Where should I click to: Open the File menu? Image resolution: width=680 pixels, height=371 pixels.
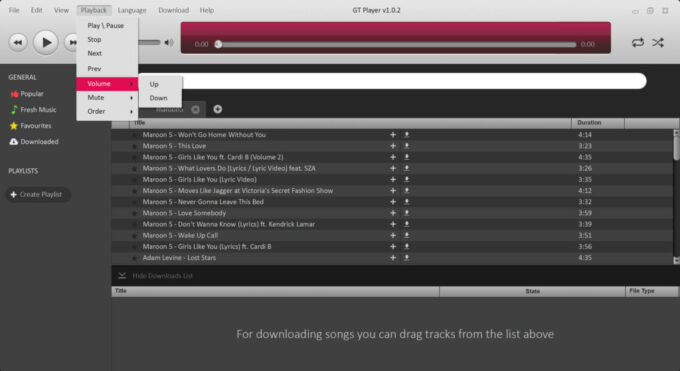[14, 10]
